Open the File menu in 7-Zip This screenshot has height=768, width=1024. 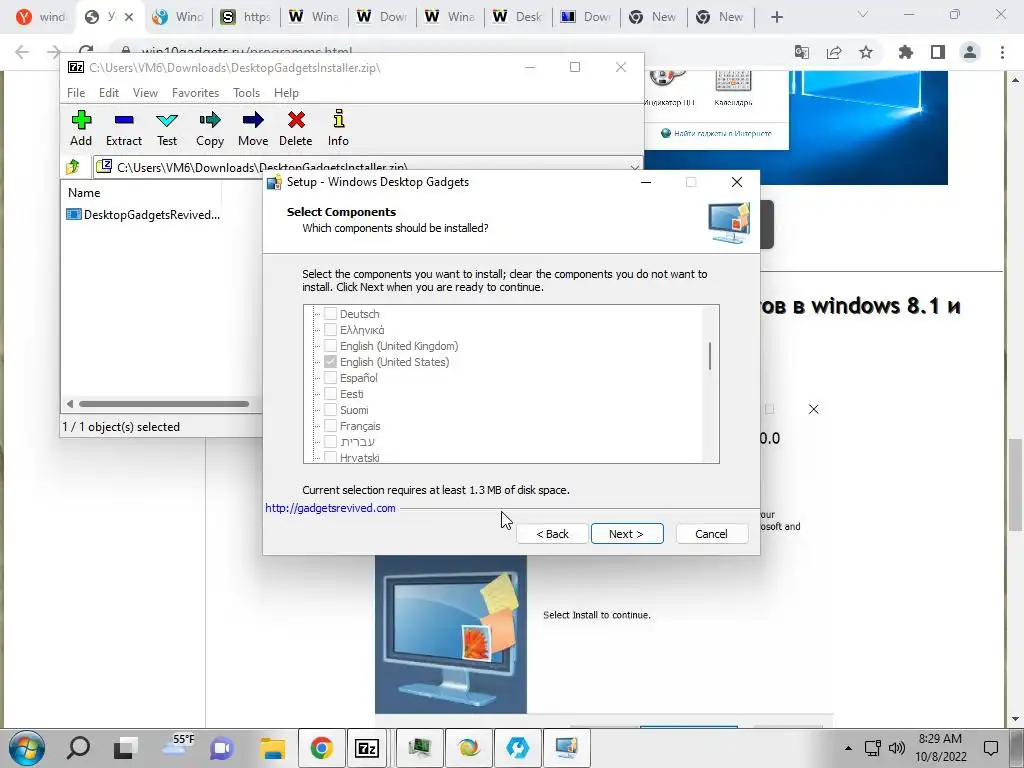pyautogui.click(x=76, y=93)
